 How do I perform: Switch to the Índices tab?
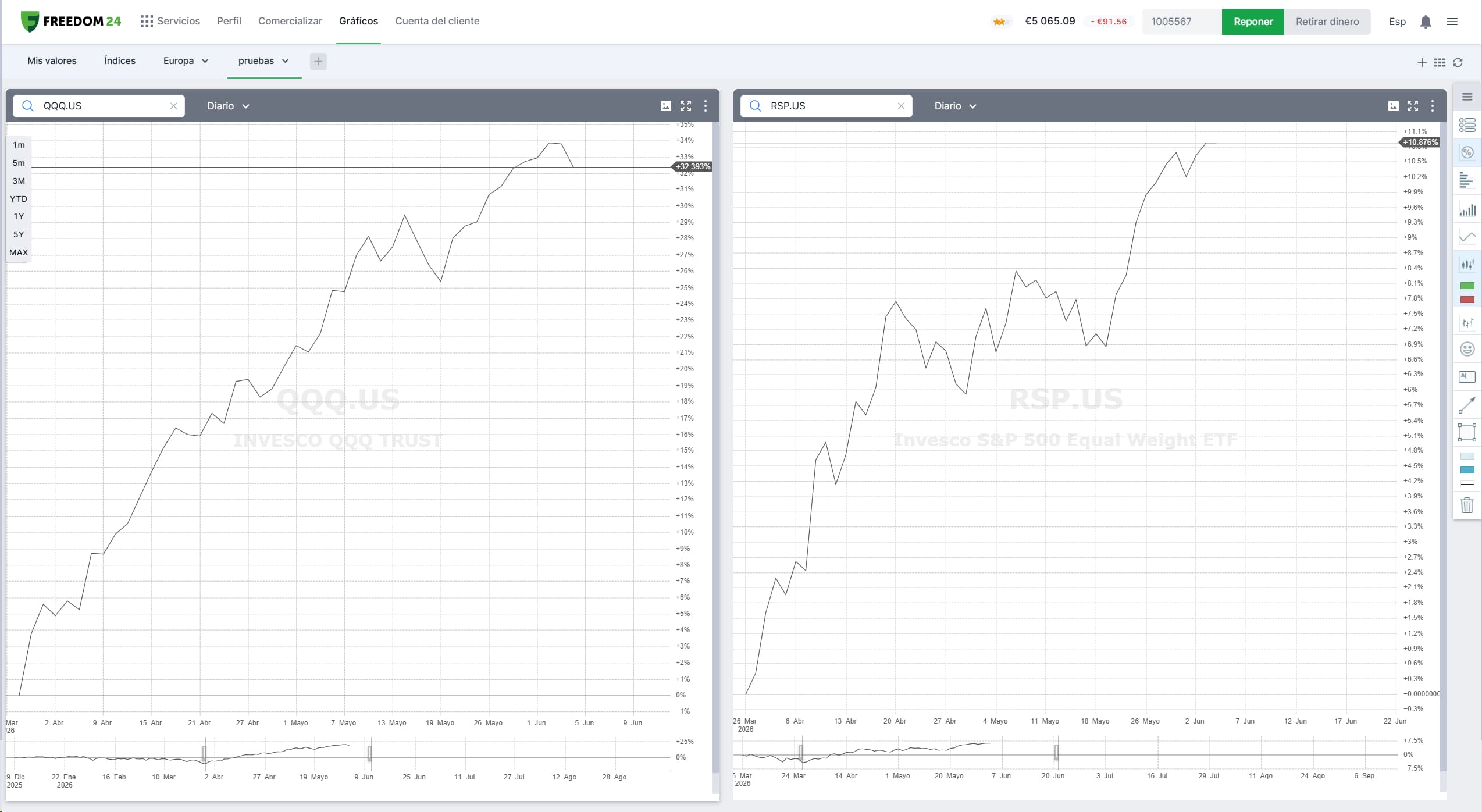tap(120, 60)
